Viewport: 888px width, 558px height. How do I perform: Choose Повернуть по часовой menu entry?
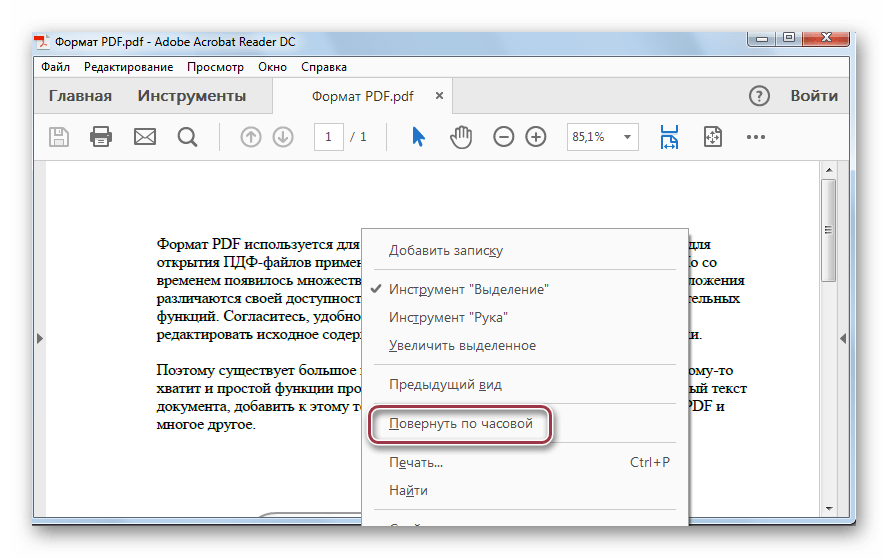(x=460, y=424)
